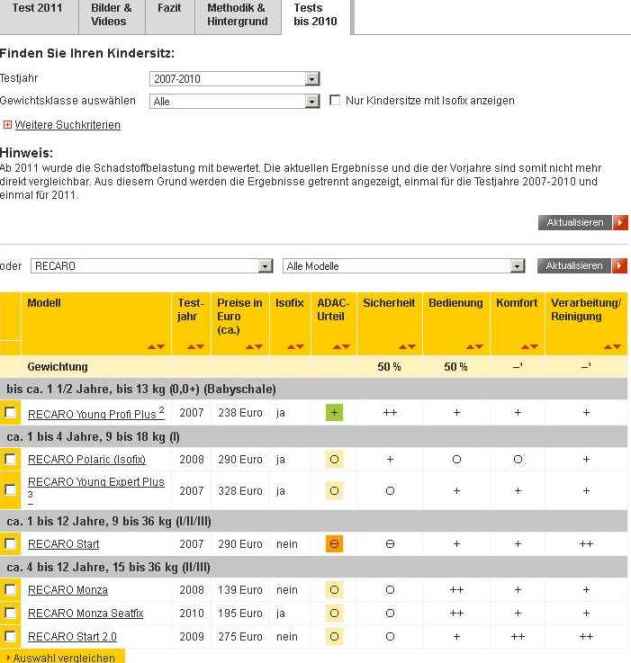Sort by Isofix column arrows
The height and width of the screenshot is (663, 631).
click(294, 345)
